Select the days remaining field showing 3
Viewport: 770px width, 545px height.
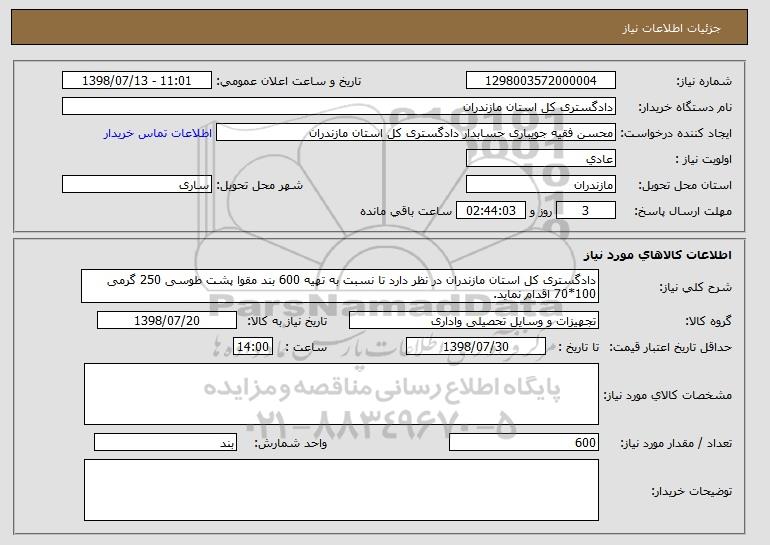(x=585, y=211)
